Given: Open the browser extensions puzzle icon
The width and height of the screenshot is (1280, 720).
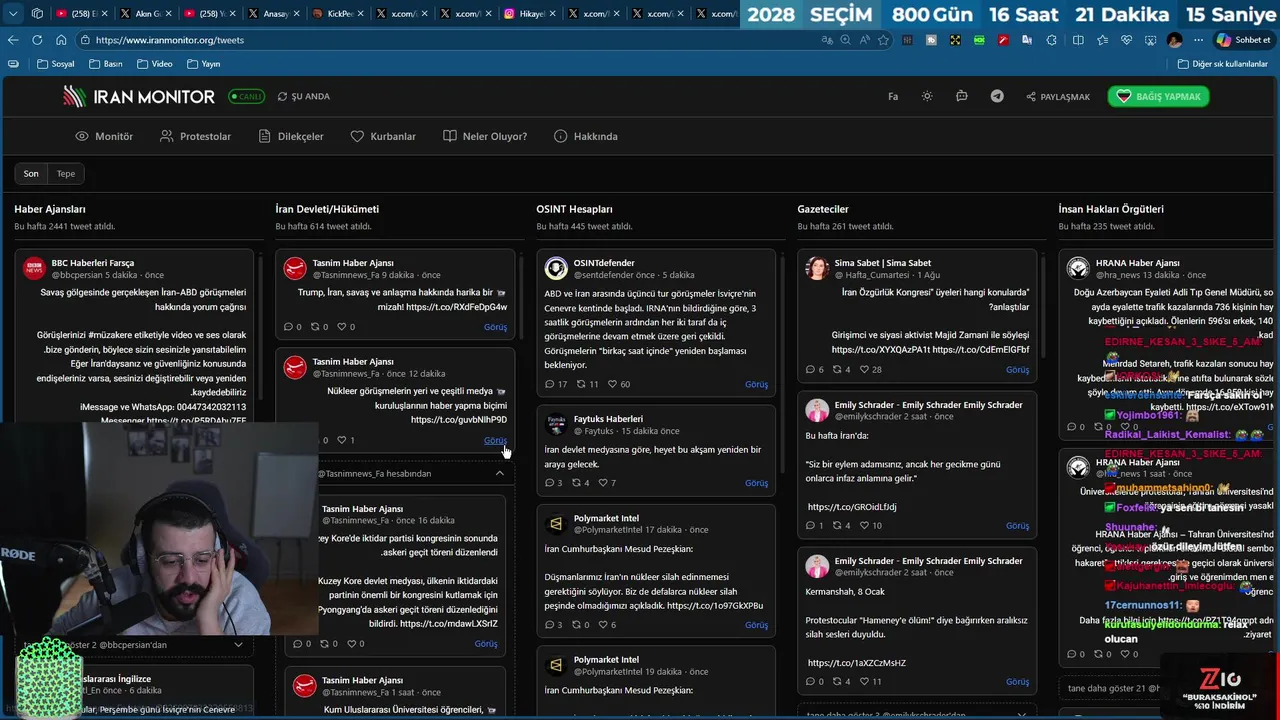Looking at the screenshot, I should (1051, 40).
